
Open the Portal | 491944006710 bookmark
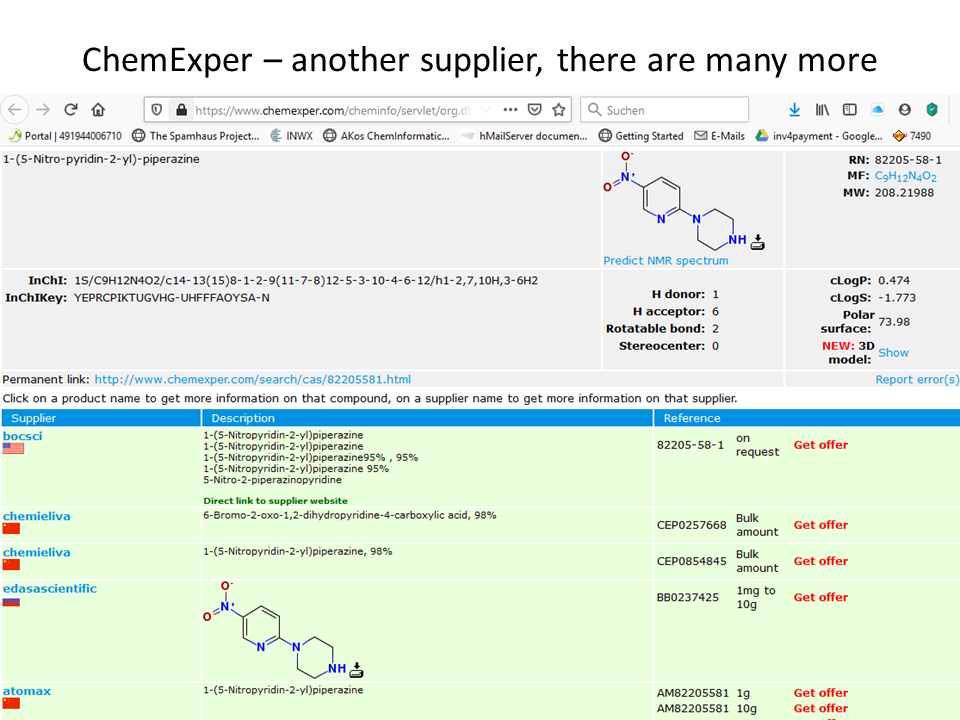(x=64, y=136)
